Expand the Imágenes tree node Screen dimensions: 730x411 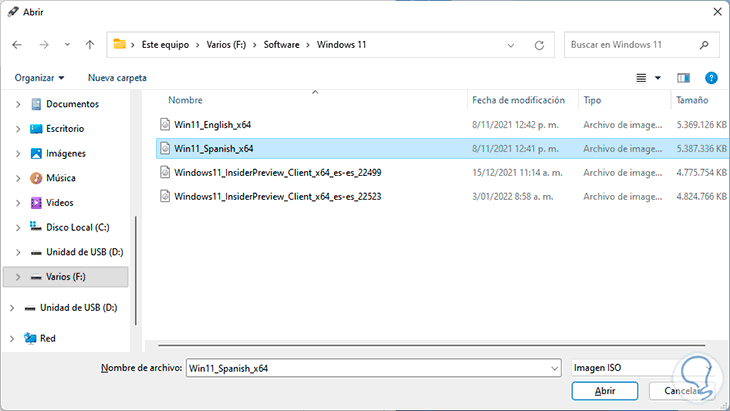click(x=18, y=154)
